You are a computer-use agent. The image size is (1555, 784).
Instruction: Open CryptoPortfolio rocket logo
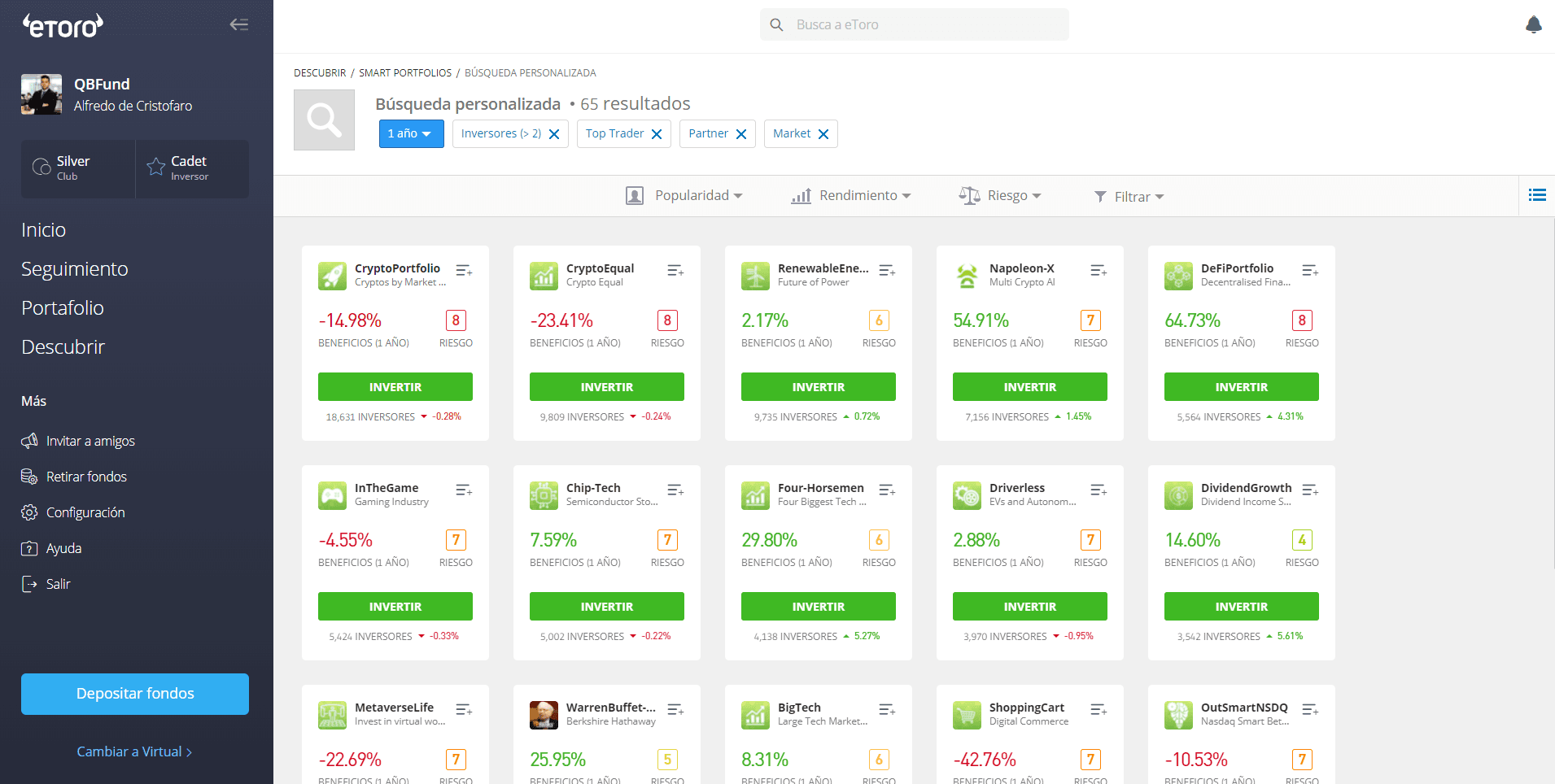332,276
